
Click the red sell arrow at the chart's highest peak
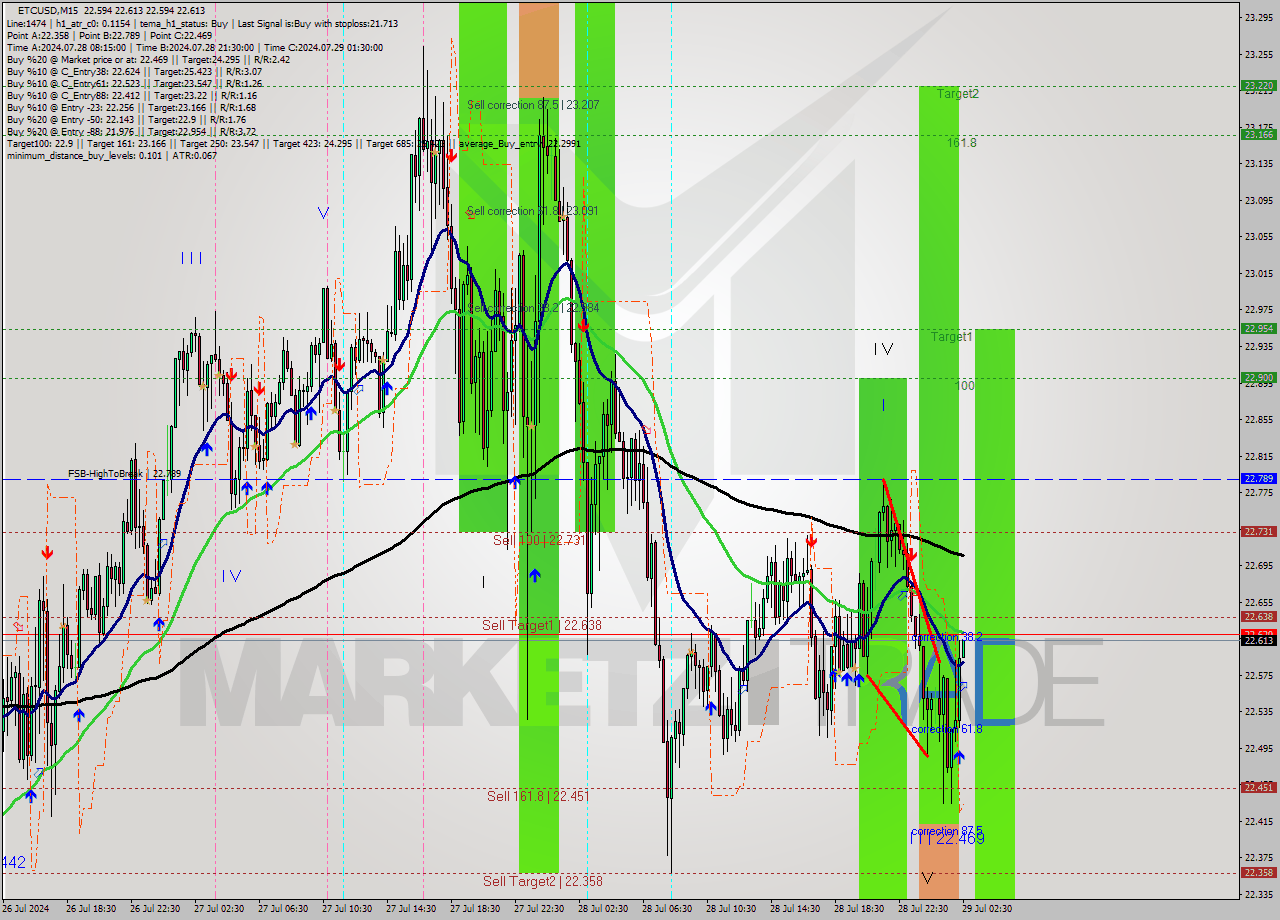tap(452, 153)
